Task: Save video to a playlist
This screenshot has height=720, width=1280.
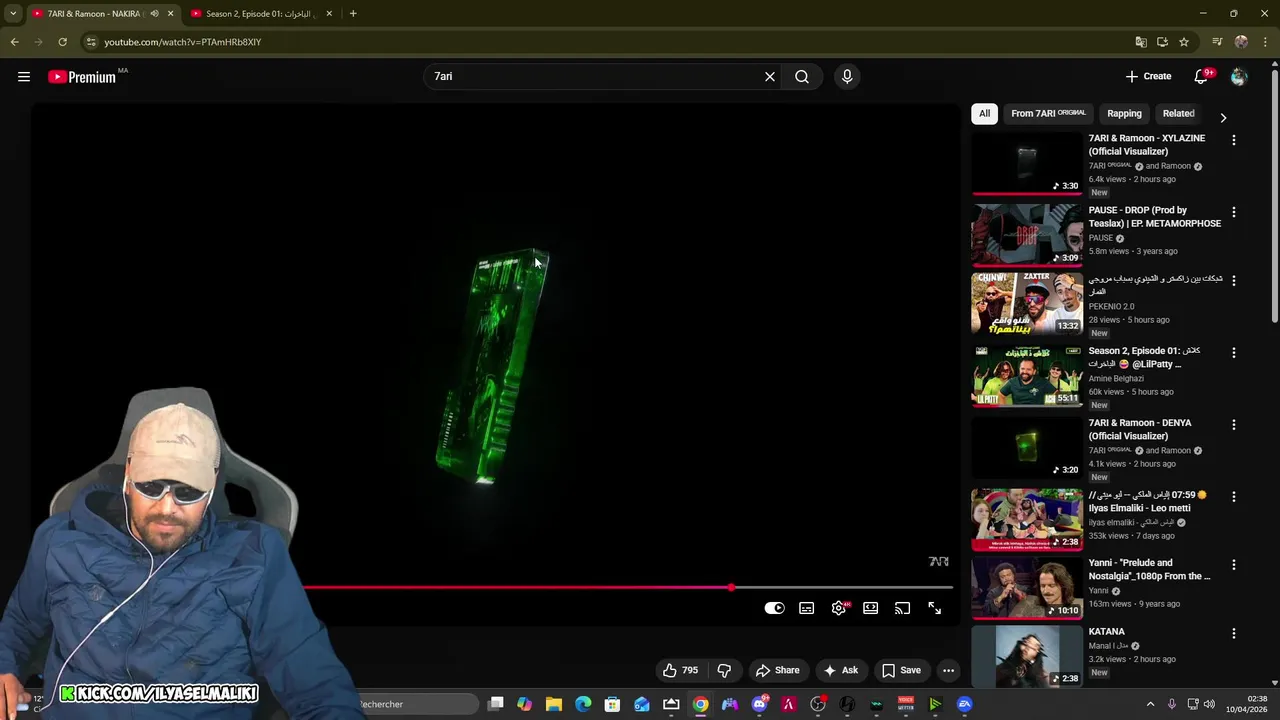Action: [x=901, y=670]
